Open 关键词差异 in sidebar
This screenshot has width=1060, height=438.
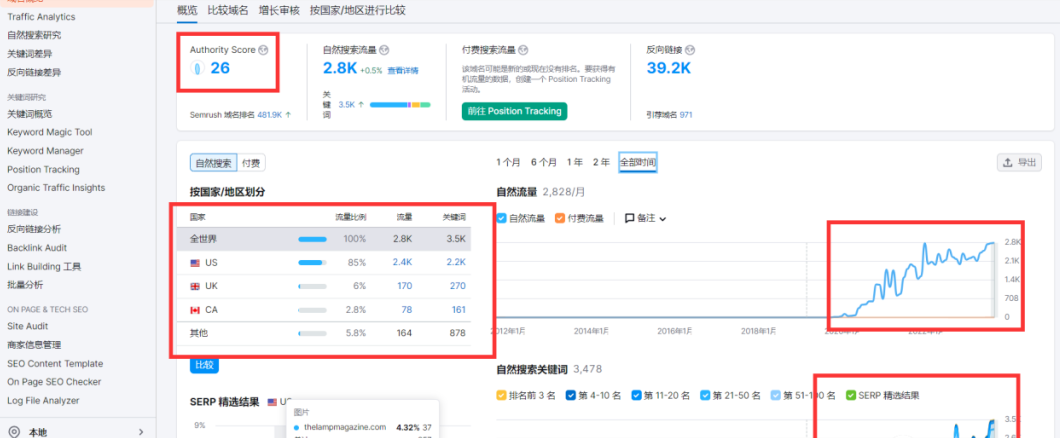30,53
